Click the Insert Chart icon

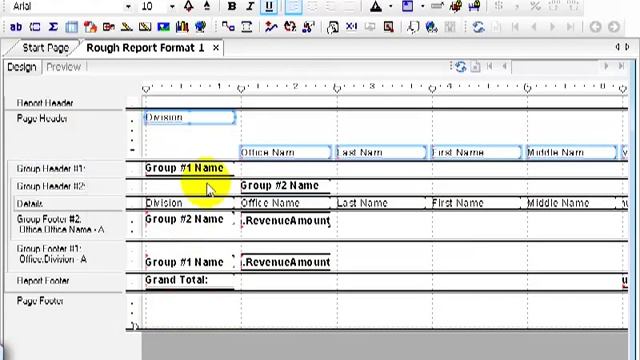coord(182,27)
